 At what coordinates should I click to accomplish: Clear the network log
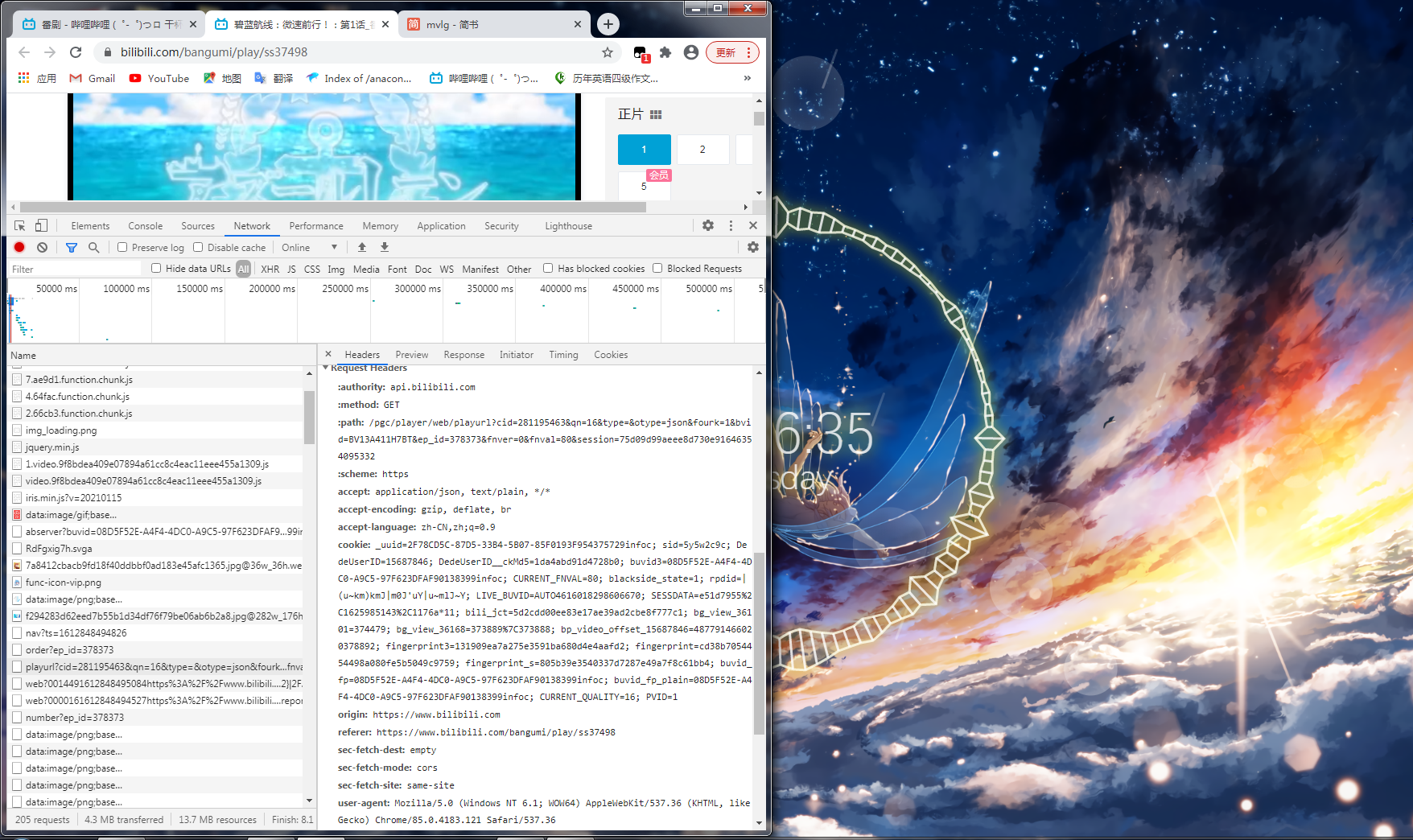(x=42, y=248)
